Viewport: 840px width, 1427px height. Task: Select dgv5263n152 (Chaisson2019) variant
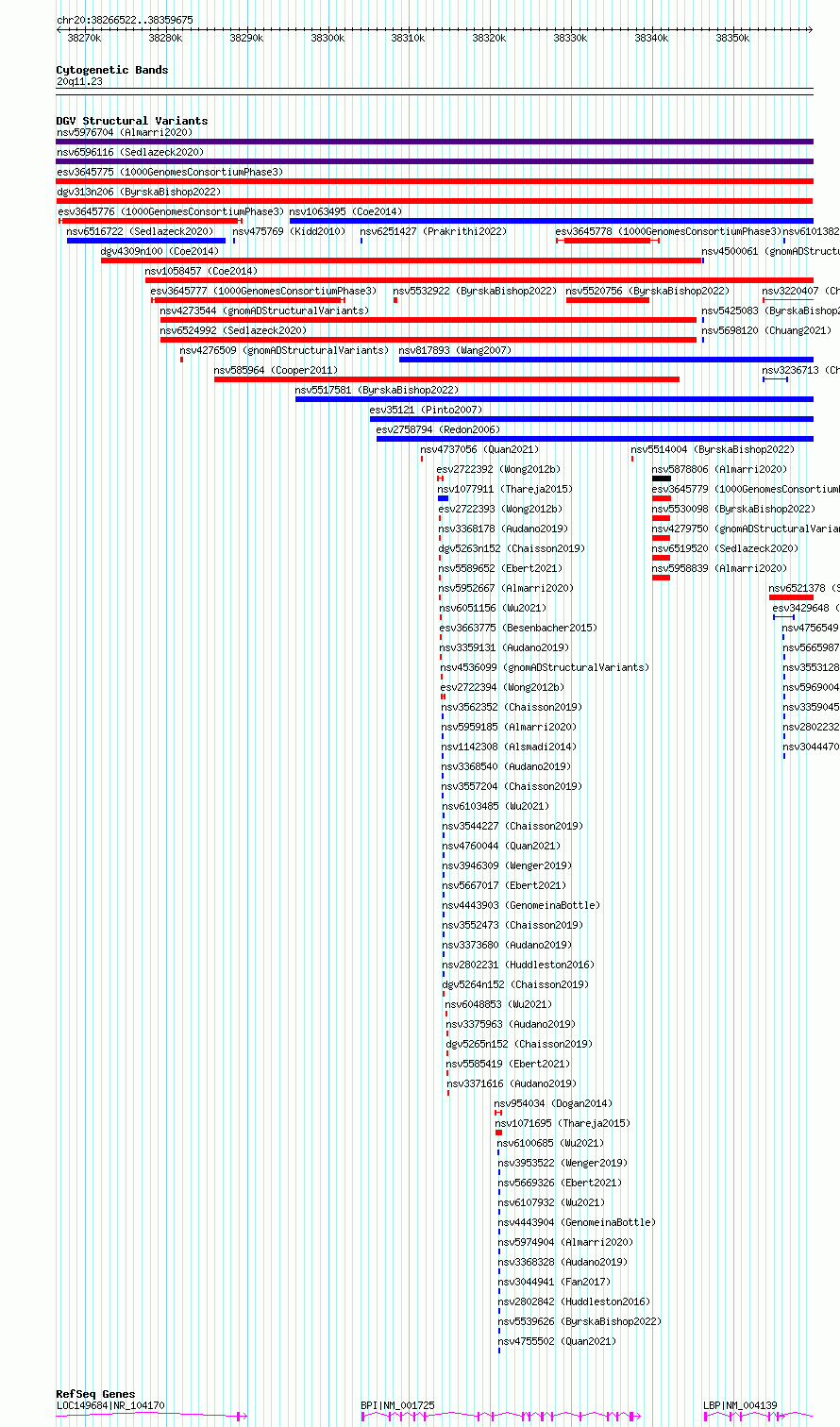click(x=512, y=548)
